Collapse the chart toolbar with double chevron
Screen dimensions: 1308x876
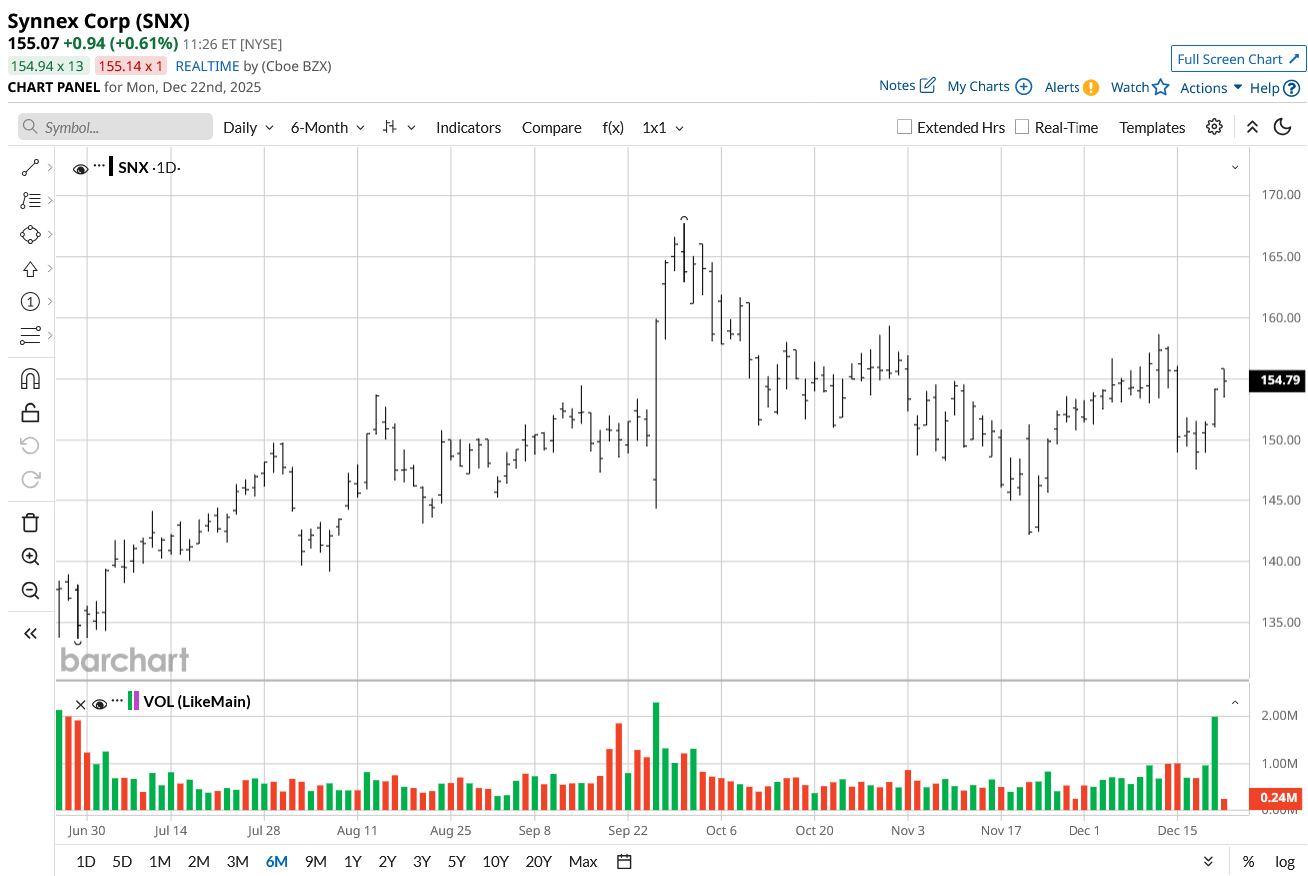point(1252,127)
